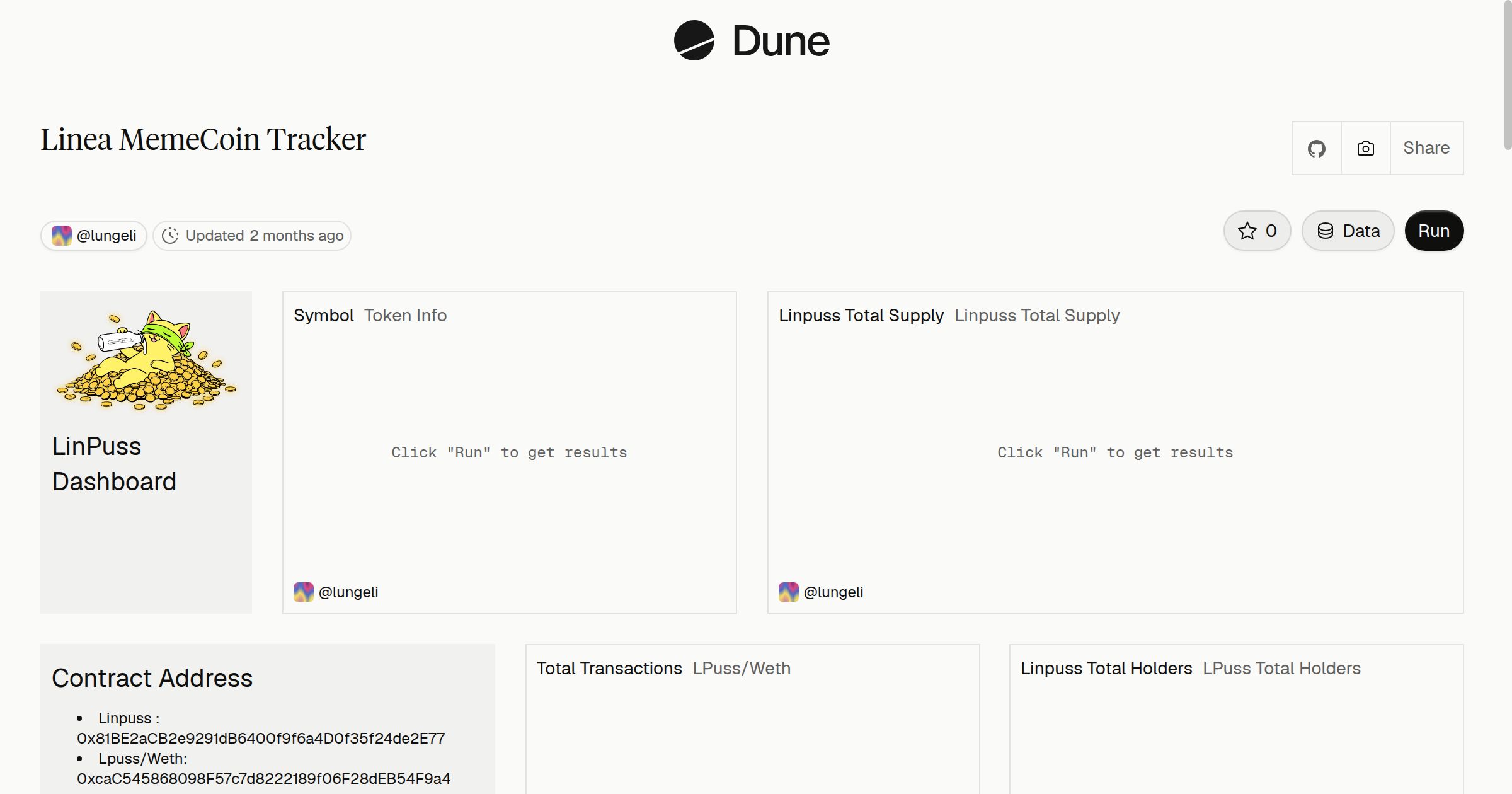The height and width of the screenshot is (794, 1512).
Task: Click the LinPuss Dashboard text
Action: pyautogui.click(x=114, y=464)
